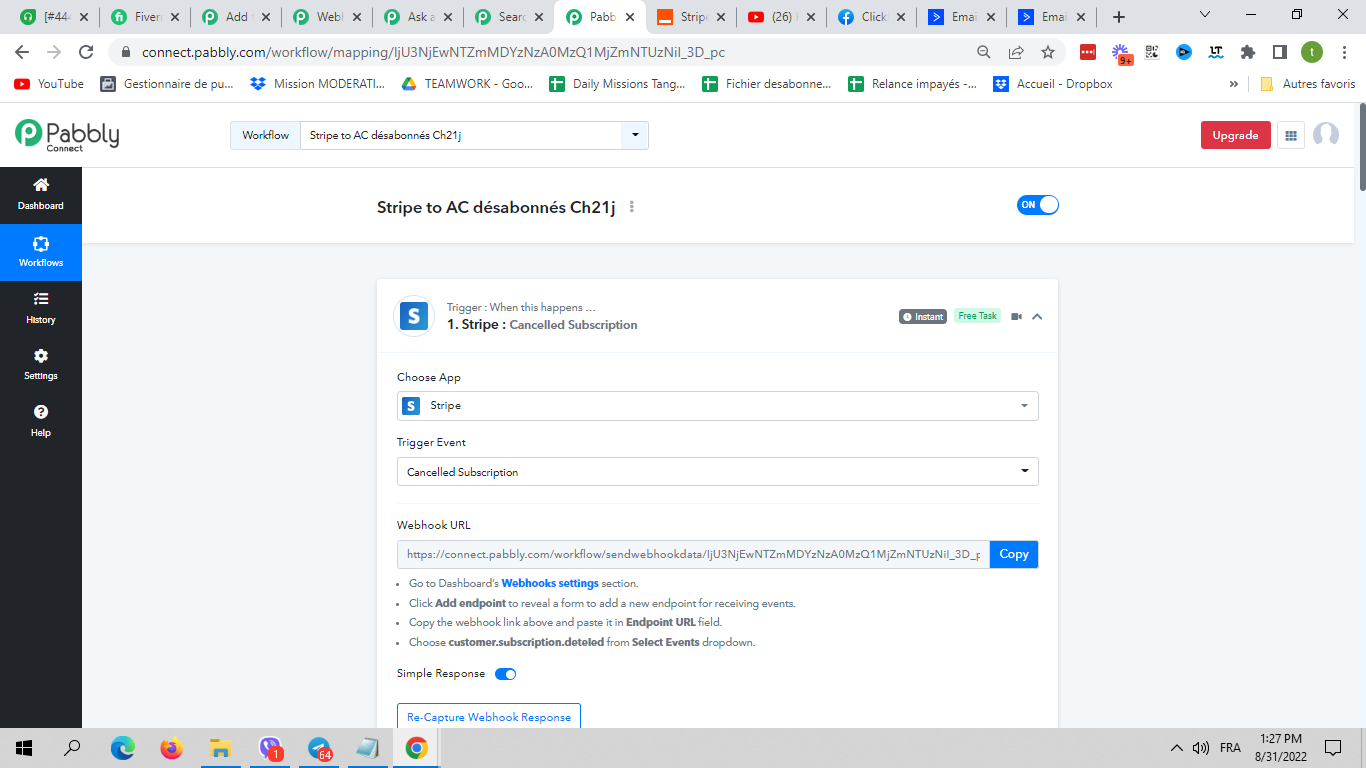Viewport: 1366px width, 768px height.
Task: Open a new browser tab
Action: pos(1119,17)
